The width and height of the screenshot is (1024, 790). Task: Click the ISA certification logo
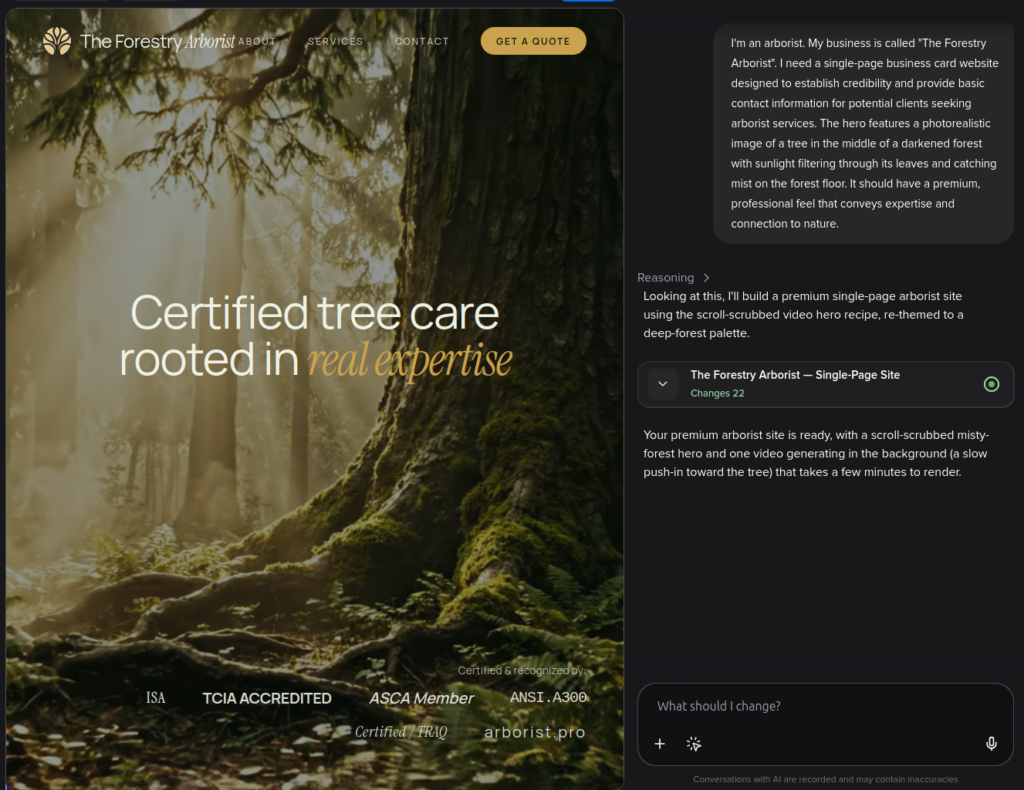tap(155, 698)
